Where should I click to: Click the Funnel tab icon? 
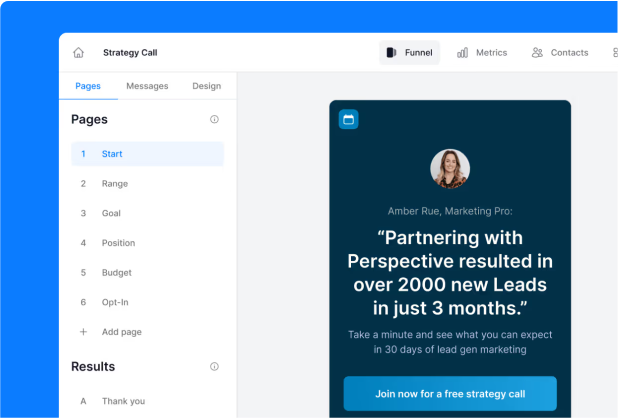[391, 52]
